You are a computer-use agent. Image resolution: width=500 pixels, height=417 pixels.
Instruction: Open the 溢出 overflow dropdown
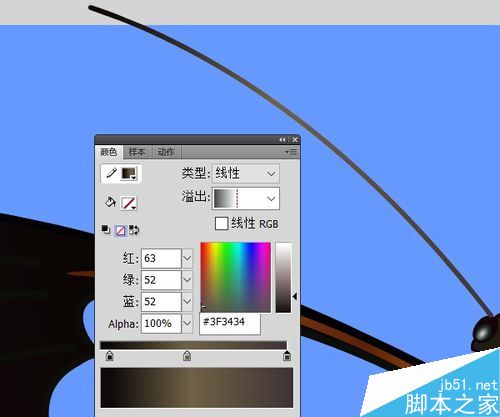click(x=246, y=199)
